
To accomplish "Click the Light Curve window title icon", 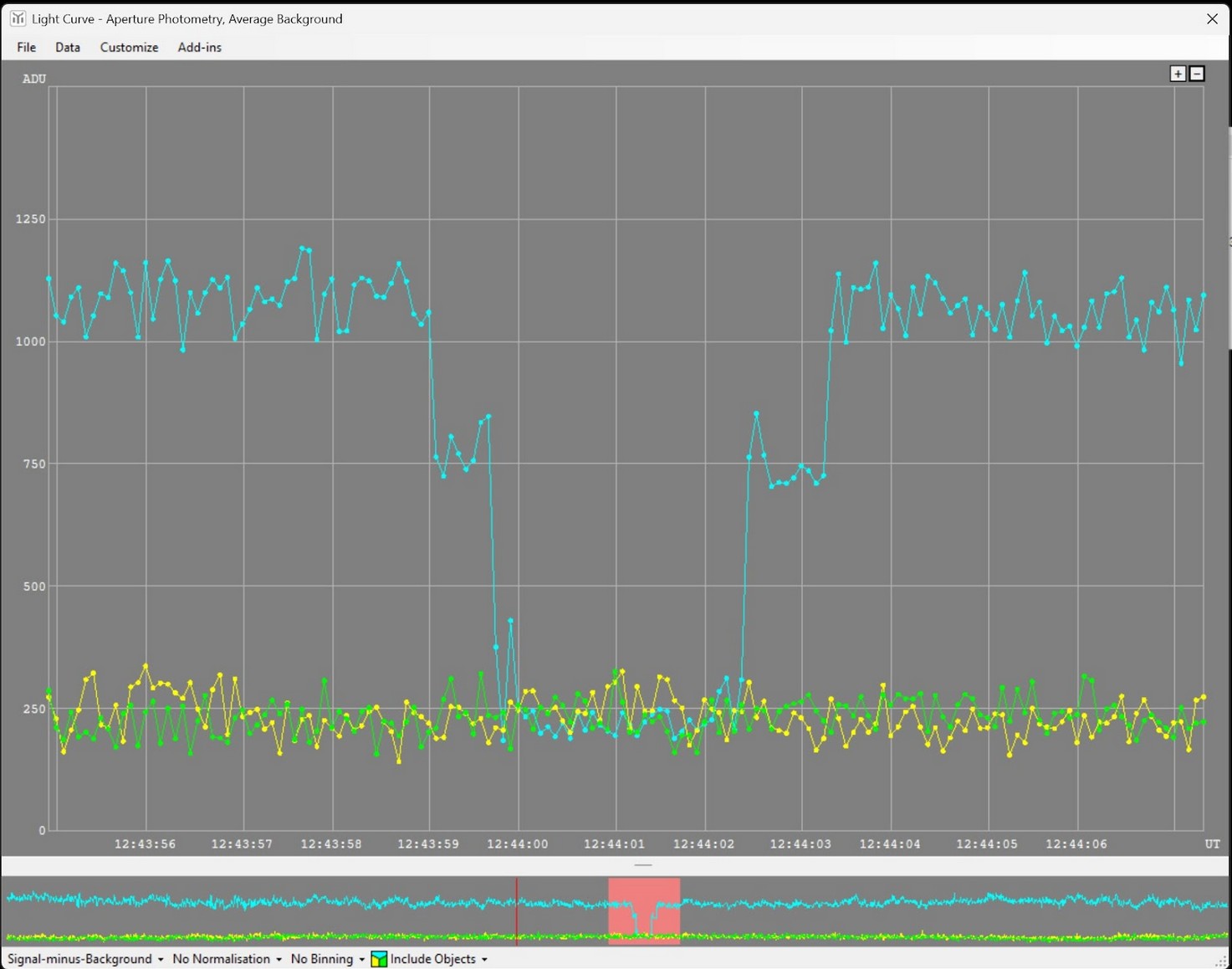I will point(18,18).
